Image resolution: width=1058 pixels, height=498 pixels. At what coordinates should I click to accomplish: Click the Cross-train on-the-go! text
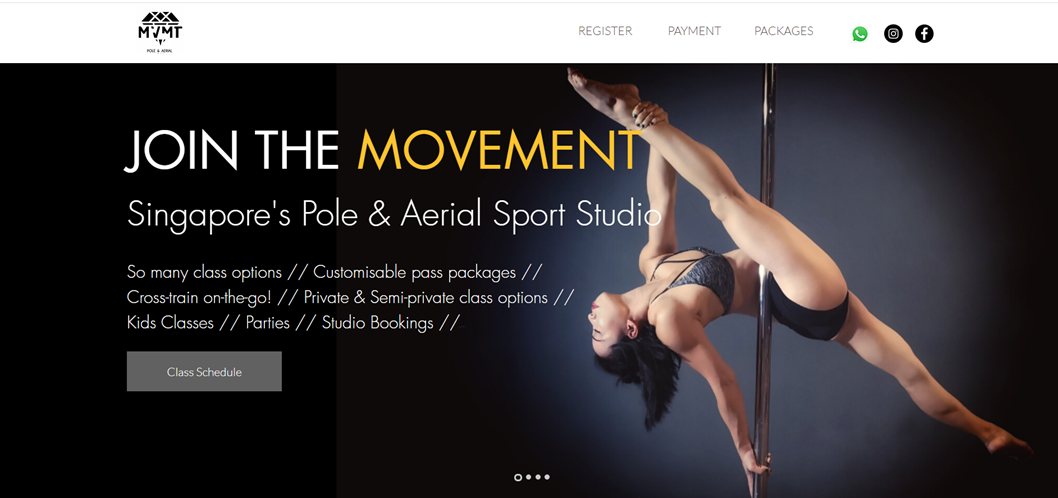click(x=199, y=298)
